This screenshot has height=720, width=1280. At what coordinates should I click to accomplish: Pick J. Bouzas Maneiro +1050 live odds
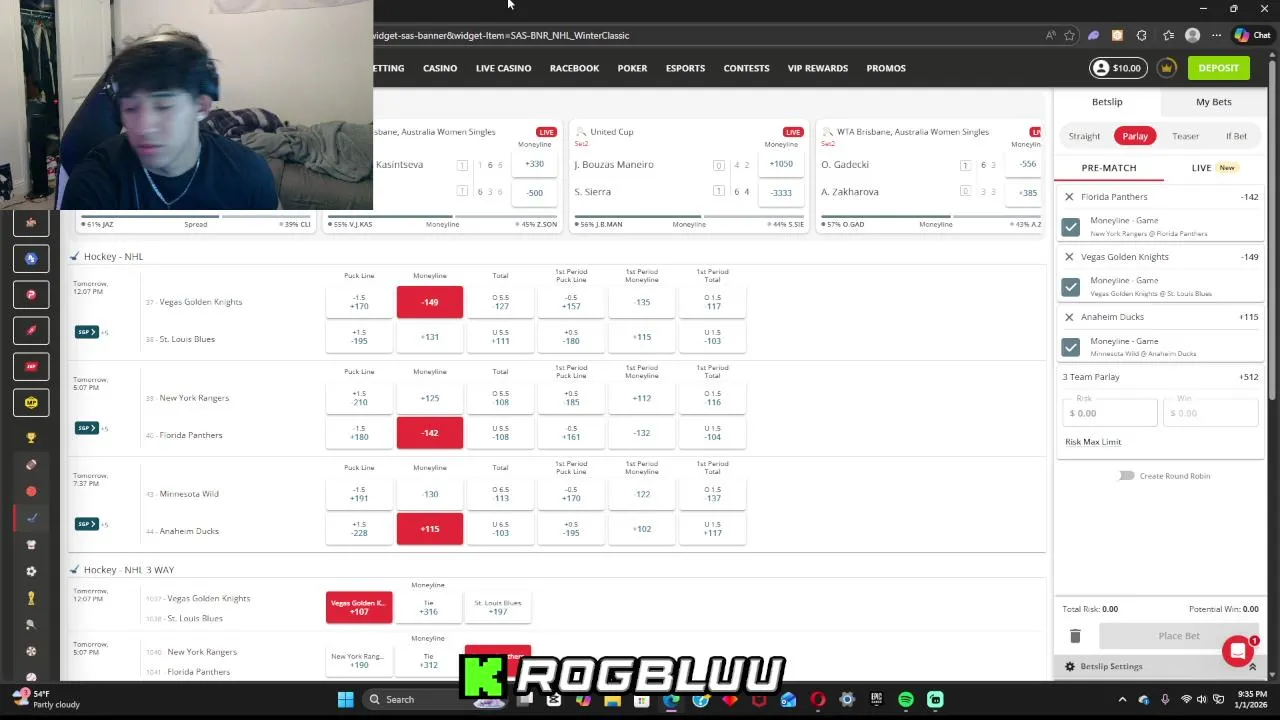coord(781,164)
